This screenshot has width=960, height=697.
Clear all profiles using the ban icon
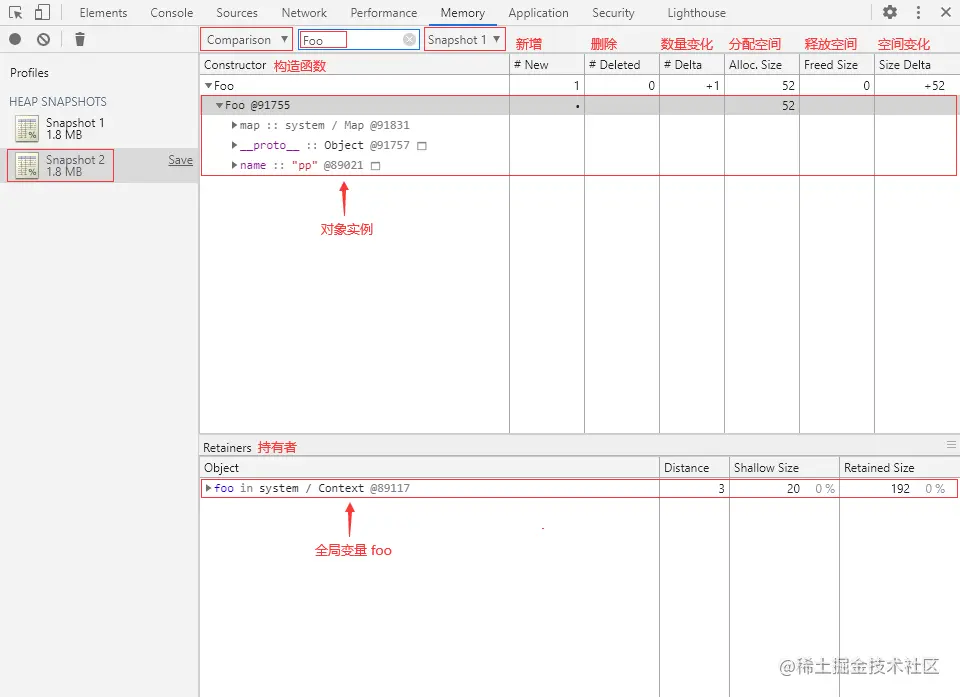43,39
